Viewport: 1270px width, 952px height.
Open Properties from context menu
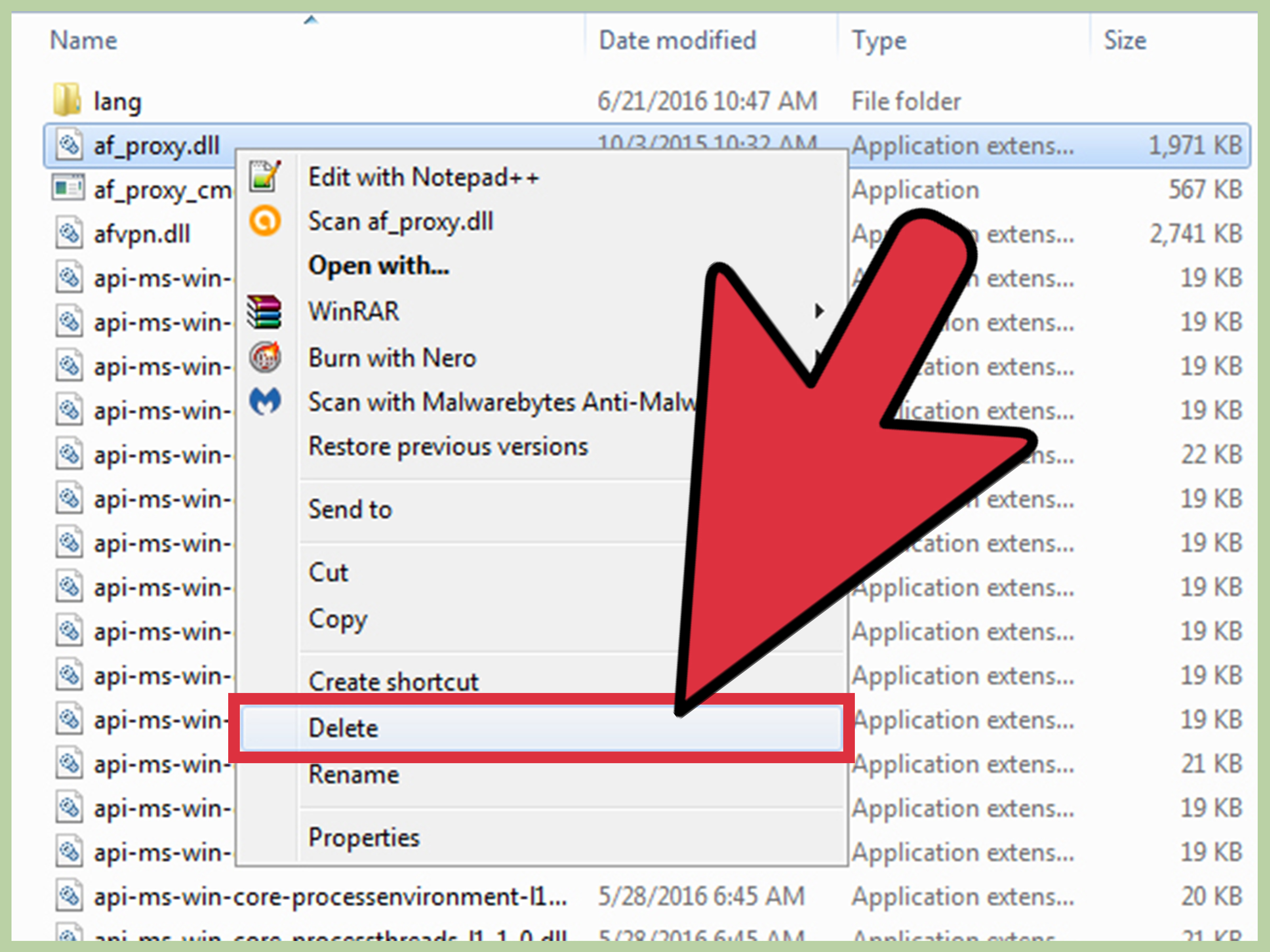click(x=364, y=838)
